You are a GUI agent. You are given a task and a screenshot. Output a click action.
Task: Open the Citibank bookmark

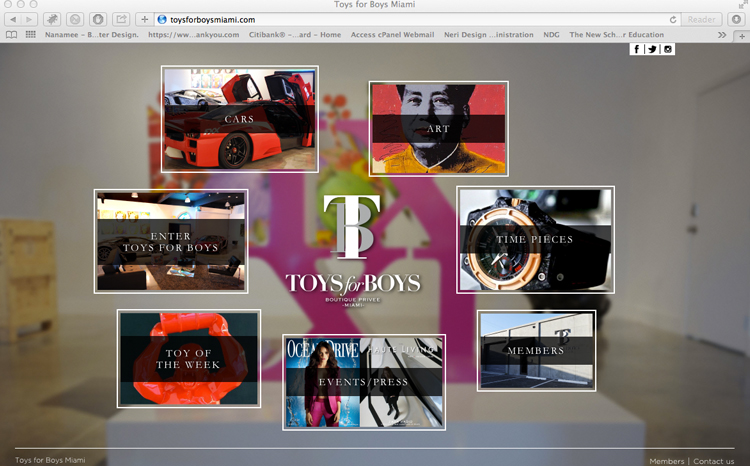(295, 34)
